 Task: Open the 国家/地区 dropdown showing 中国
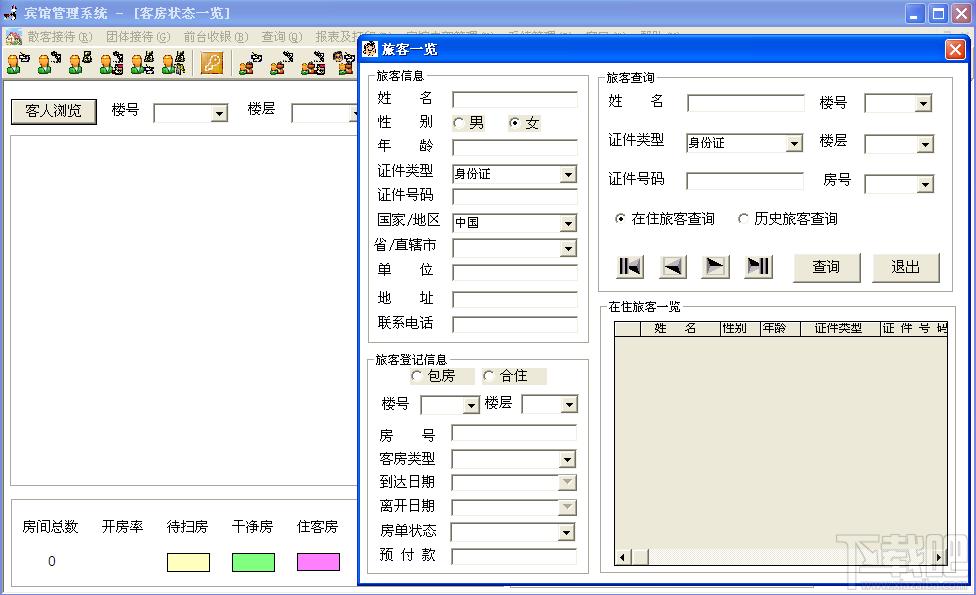point(568,223)
